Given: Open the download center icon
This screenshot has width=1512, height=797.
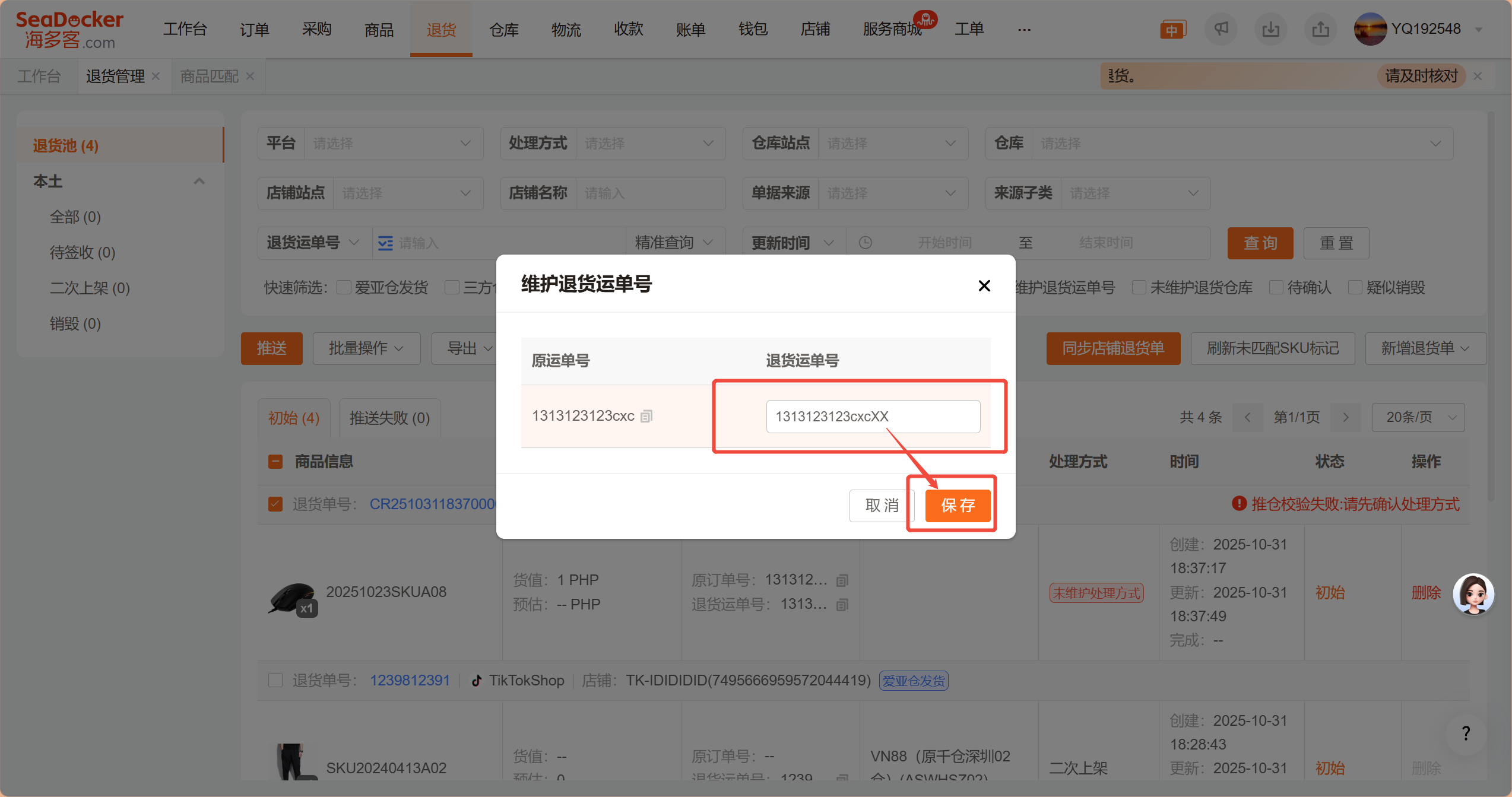Looking at the screenshot, I should point(1270,29).
